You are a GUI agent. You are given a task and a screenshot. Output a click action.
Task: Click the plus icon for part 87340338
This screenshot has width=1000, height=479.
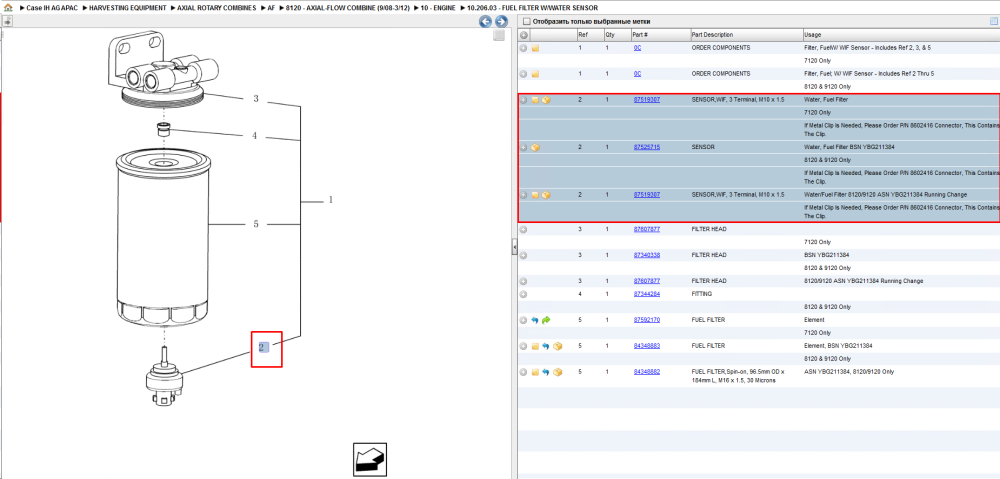pyautogui.click(x=524, y=255)
